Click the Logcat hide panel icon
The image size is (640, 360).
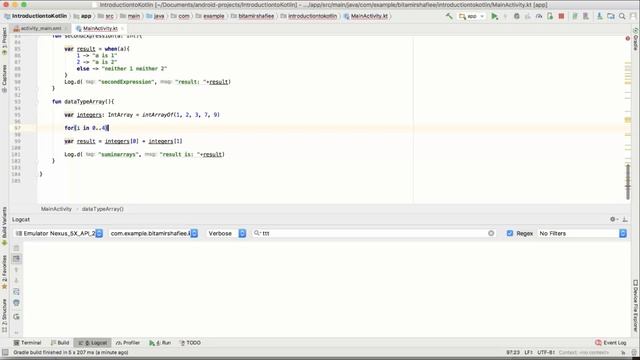(x=625, y=220)
